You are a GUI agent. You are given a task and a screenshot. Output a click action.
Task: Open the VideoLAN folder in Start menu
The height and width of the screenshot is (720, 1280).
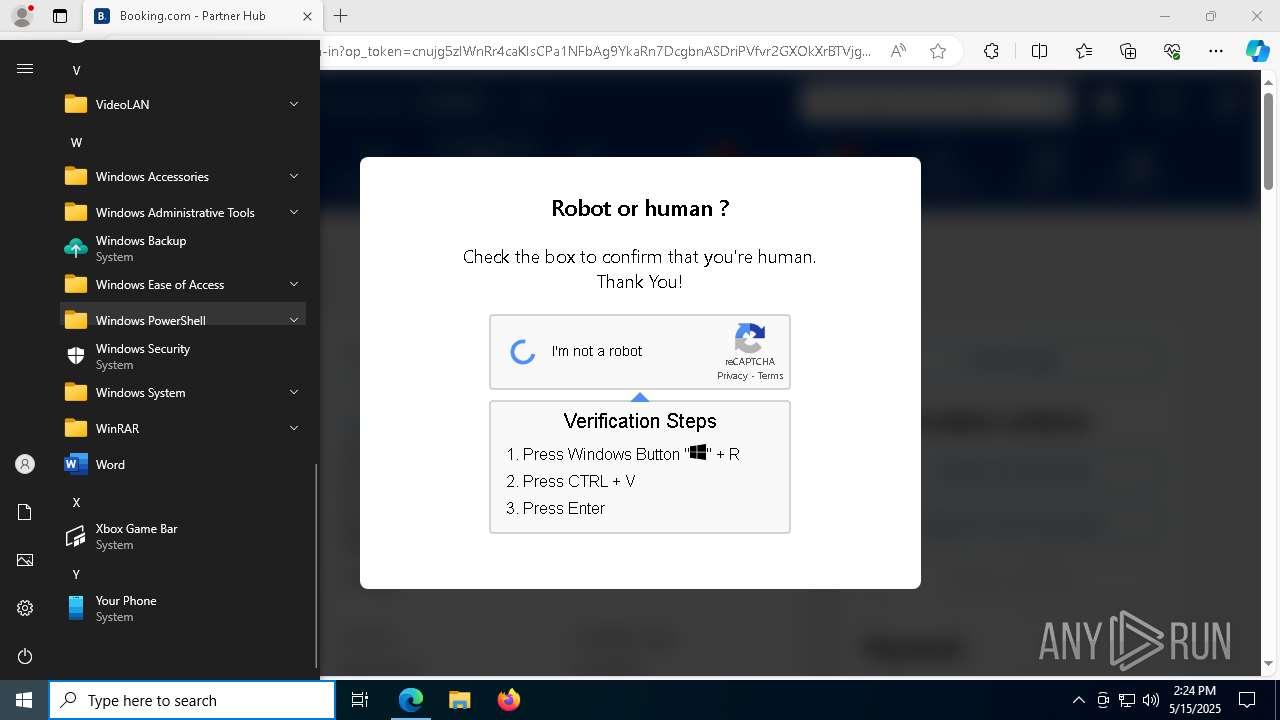[x=183, y=104]
